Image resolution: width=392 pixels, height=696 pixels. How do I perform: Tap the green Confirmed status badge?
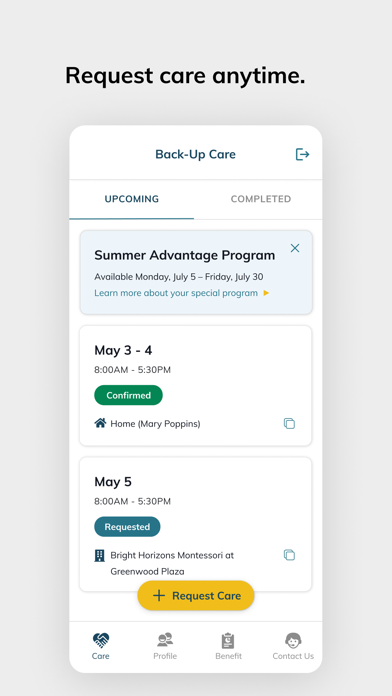click(128, 395)
